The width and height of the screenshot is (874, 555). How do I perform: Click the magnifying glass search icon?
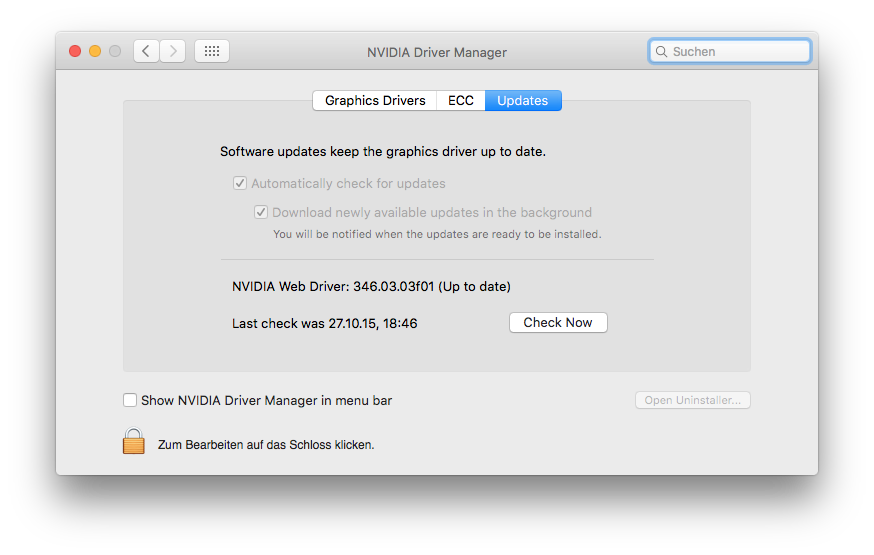click(662, 51)
